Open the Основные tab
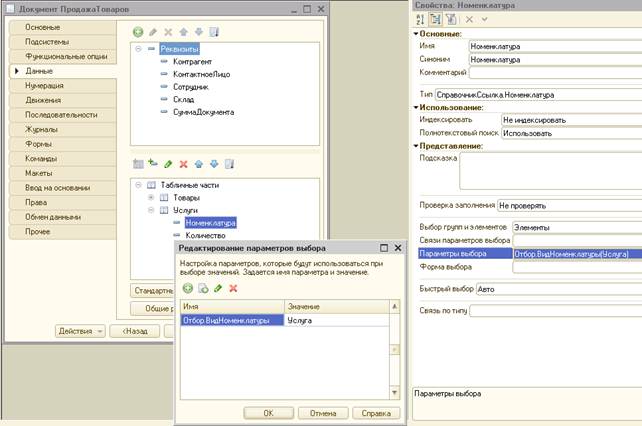 pos(63,27)
